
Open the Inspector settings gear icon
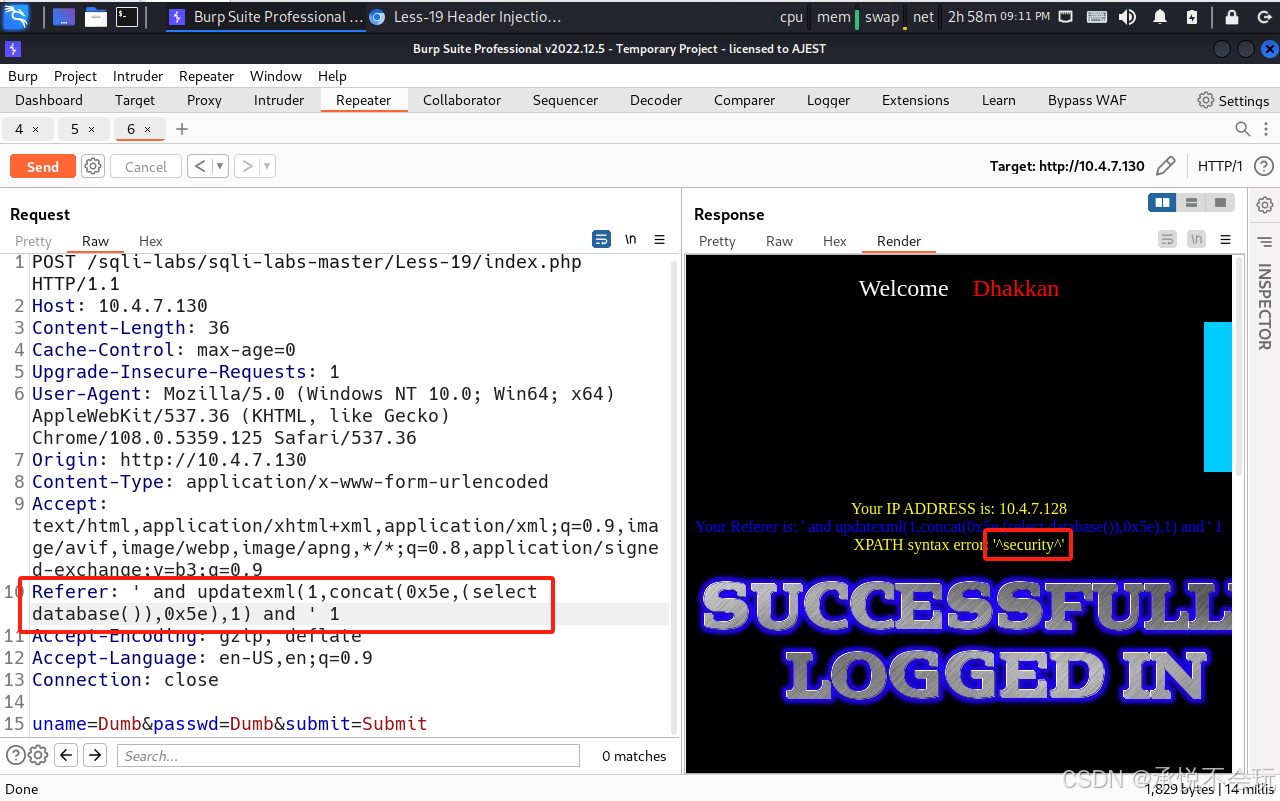tap(1265, 205)
